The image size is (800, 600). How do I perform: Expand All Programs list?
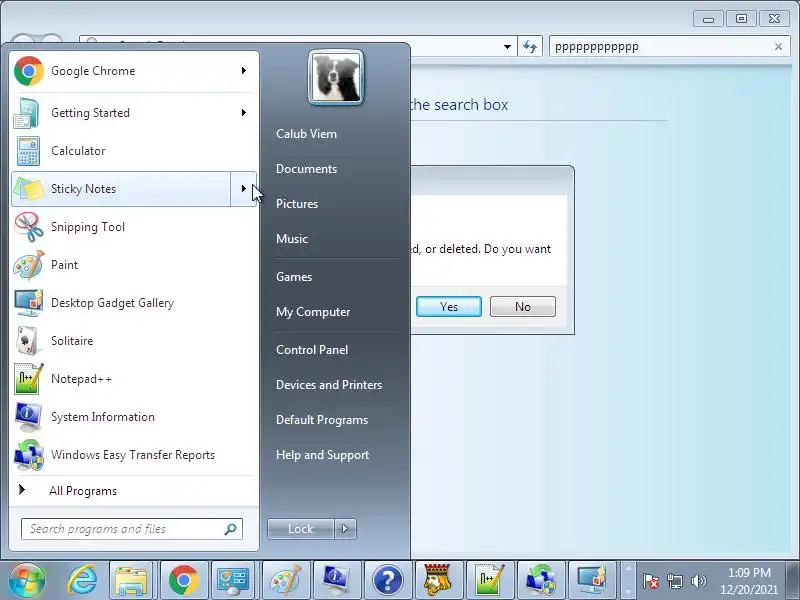tap(133, 491)
